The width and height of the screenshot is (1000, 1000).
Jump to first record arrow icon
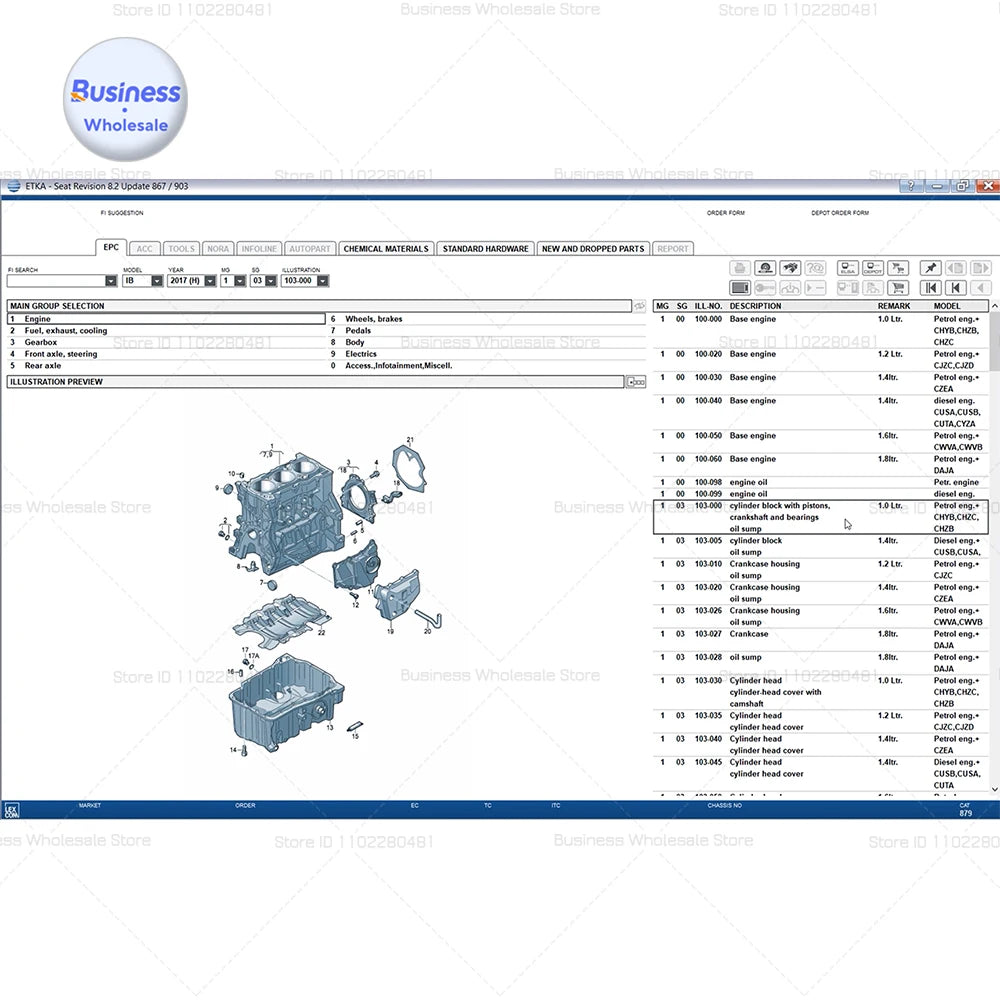click(930, 288)
